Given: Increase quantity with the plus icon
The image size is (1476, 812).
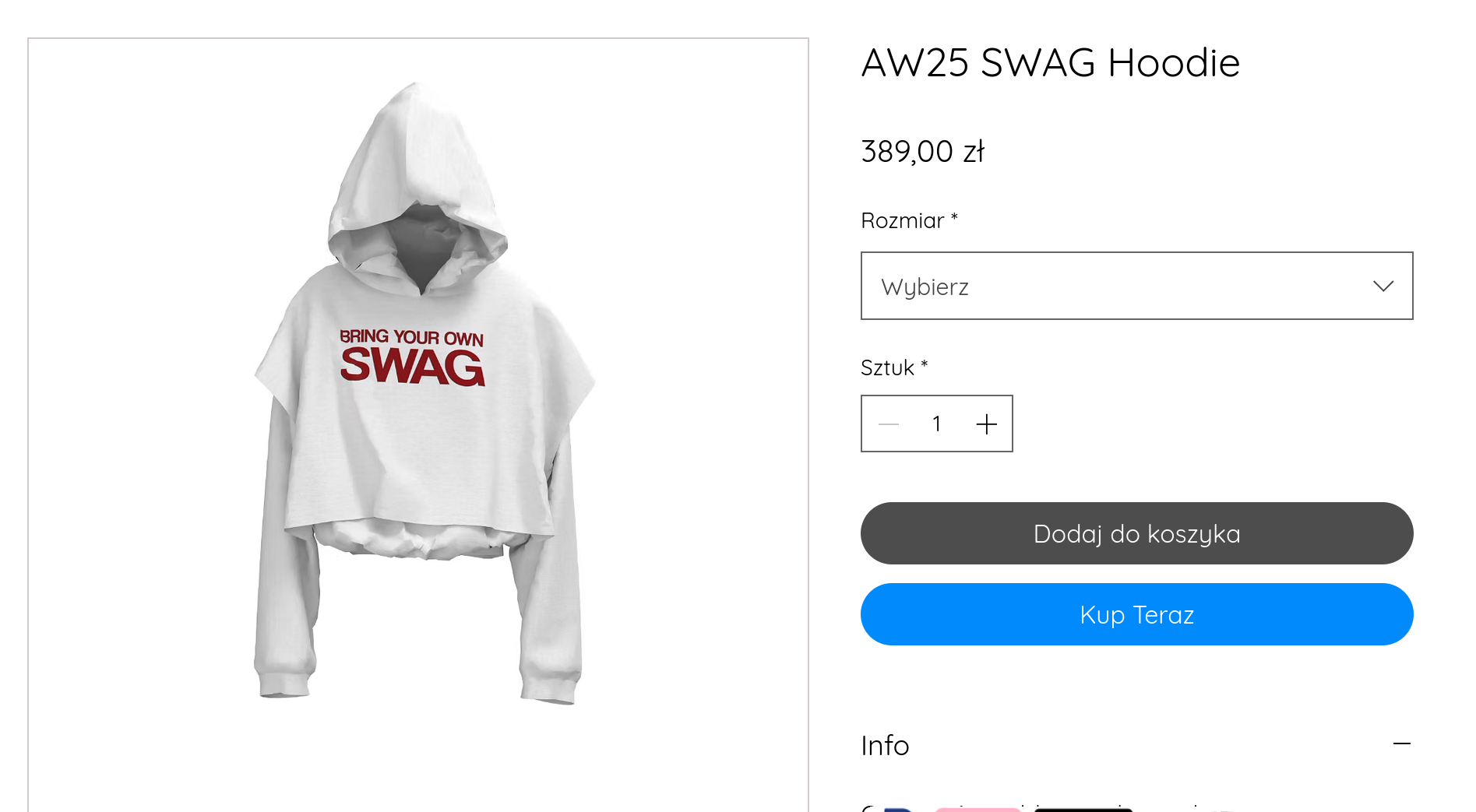Looking at the screenshot, I should (987, 424).
